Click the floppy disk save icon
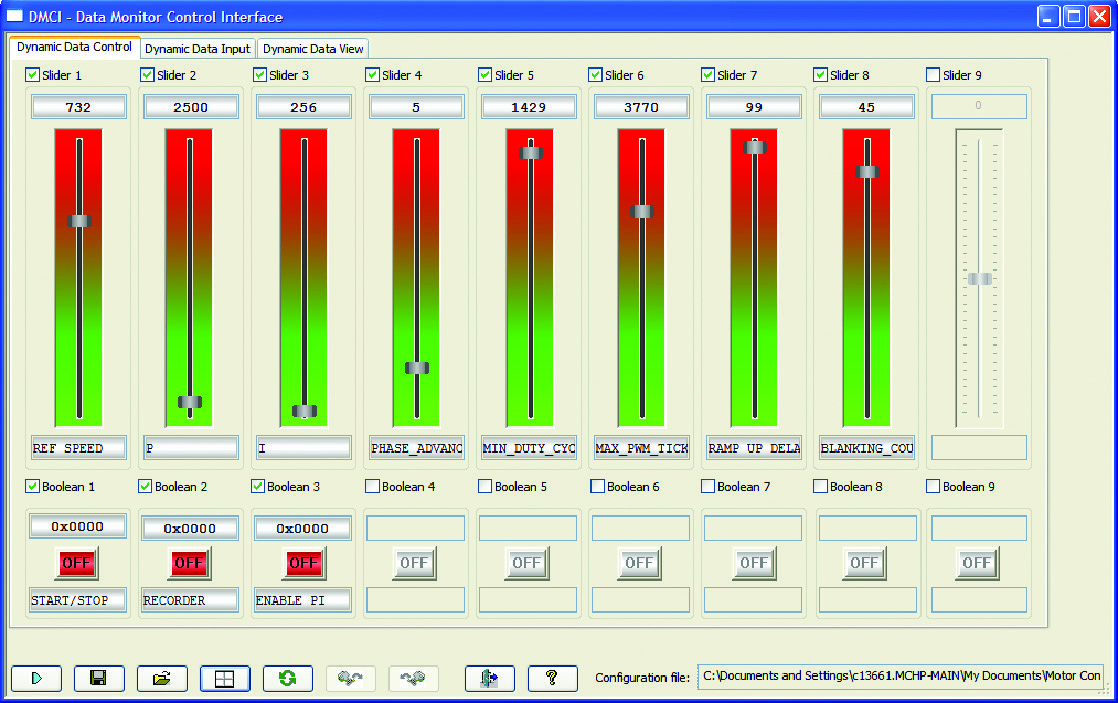This screenshot has width=1118, height=703. click(99, 678)
